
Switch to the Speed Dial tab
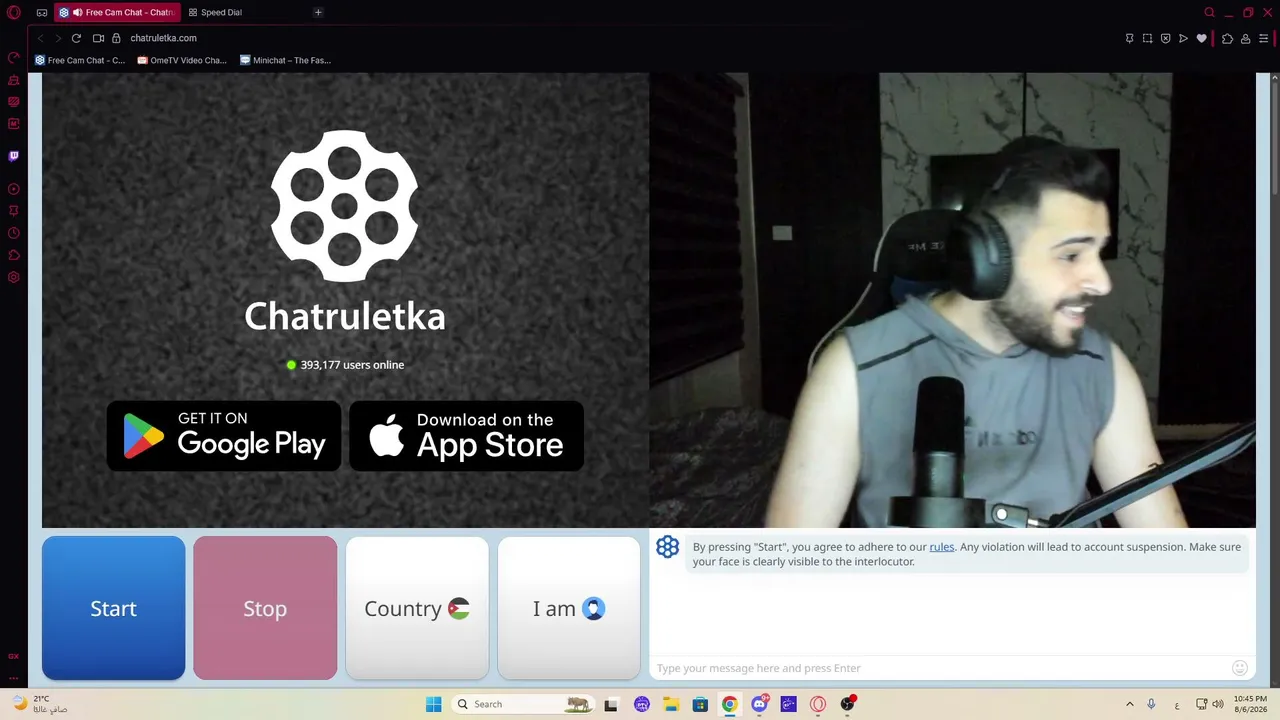[x=216, y=12]
